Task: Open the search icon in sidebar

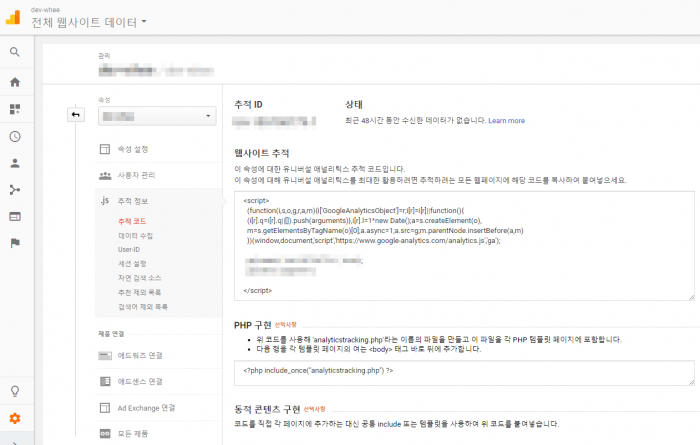Action: 15,52
